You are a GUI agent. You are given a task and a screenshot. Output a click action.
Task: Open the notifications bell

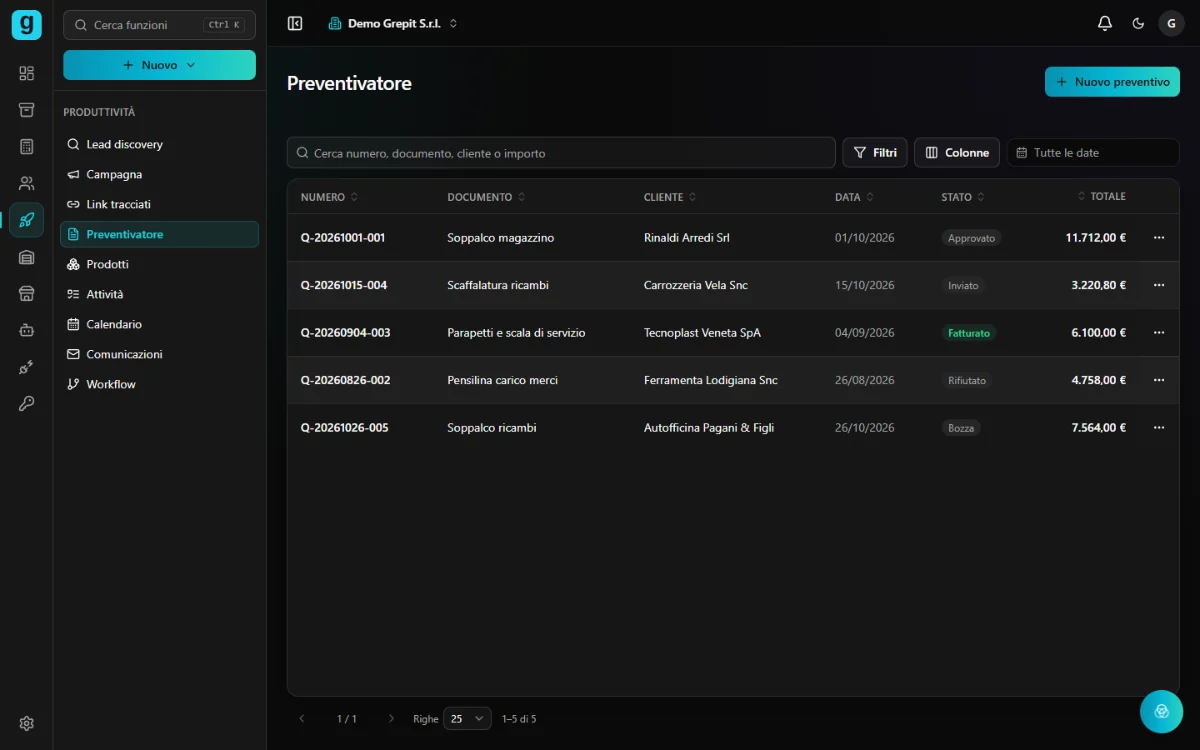coord(1105,23)
